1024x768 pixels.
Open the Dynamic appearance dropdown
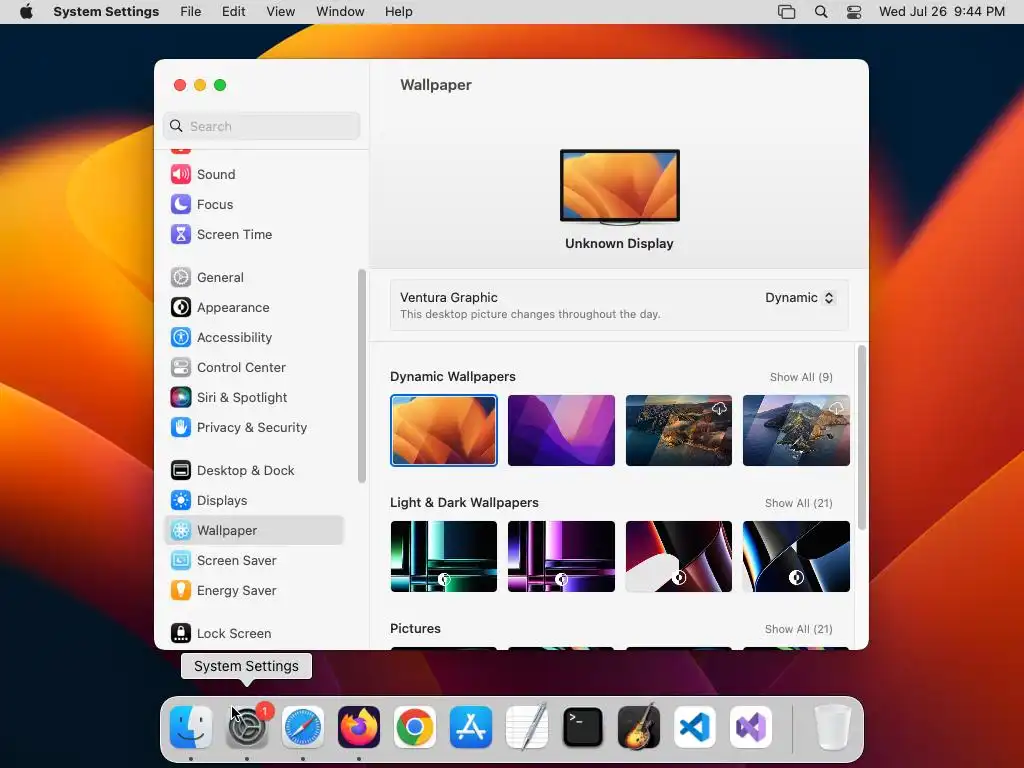click(800, 298)
